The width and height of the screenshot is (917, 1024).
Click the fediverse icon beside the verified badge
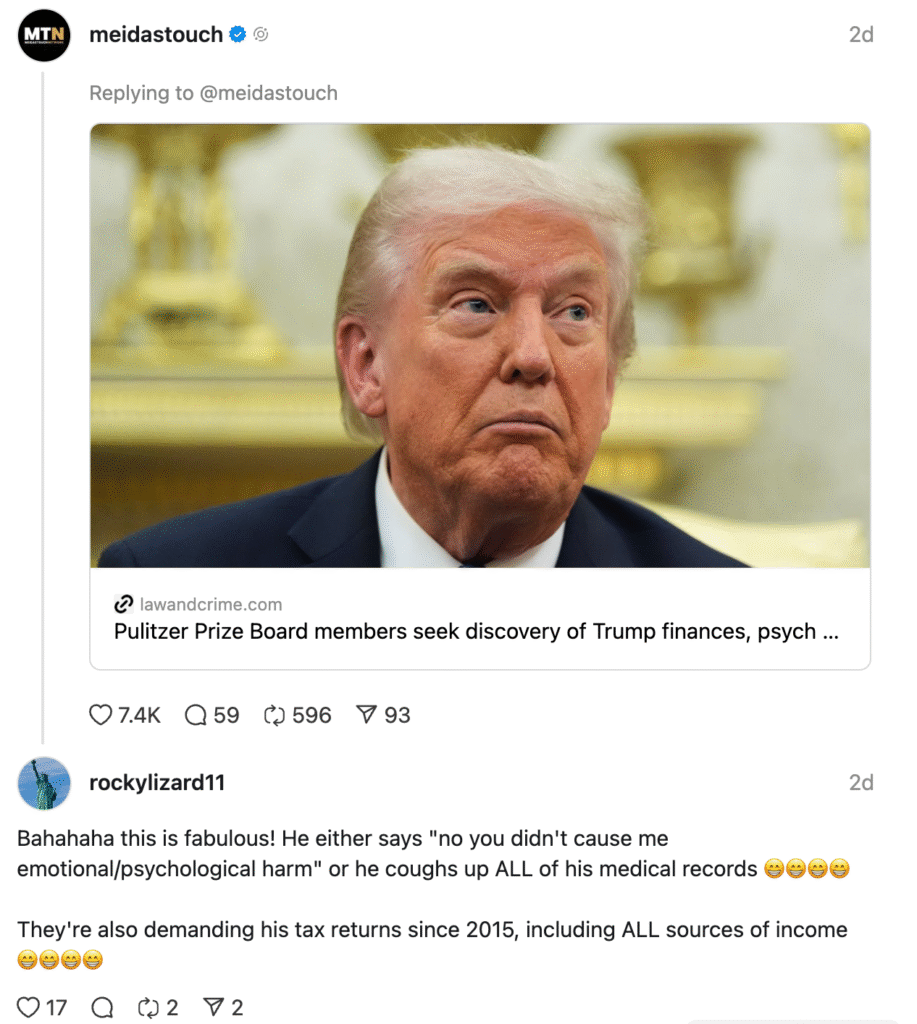261,35
